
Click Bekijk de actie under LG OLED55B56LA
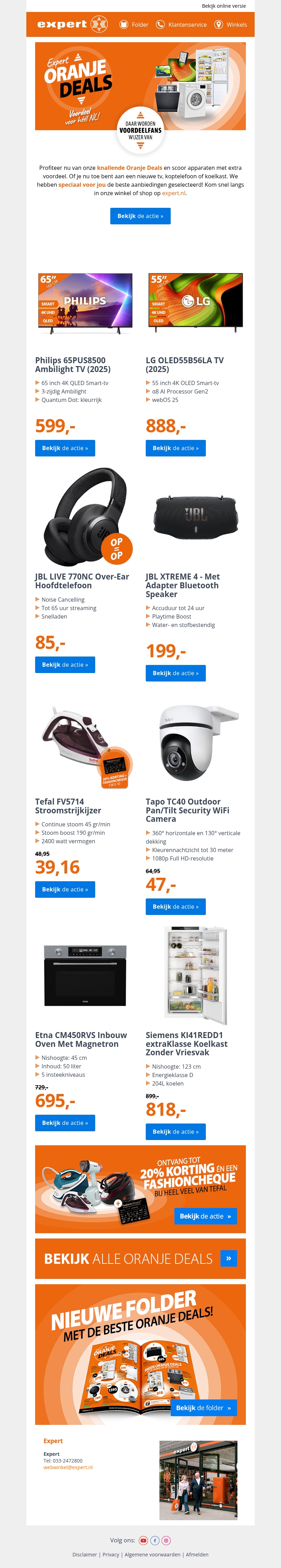[x=176, y=448]
